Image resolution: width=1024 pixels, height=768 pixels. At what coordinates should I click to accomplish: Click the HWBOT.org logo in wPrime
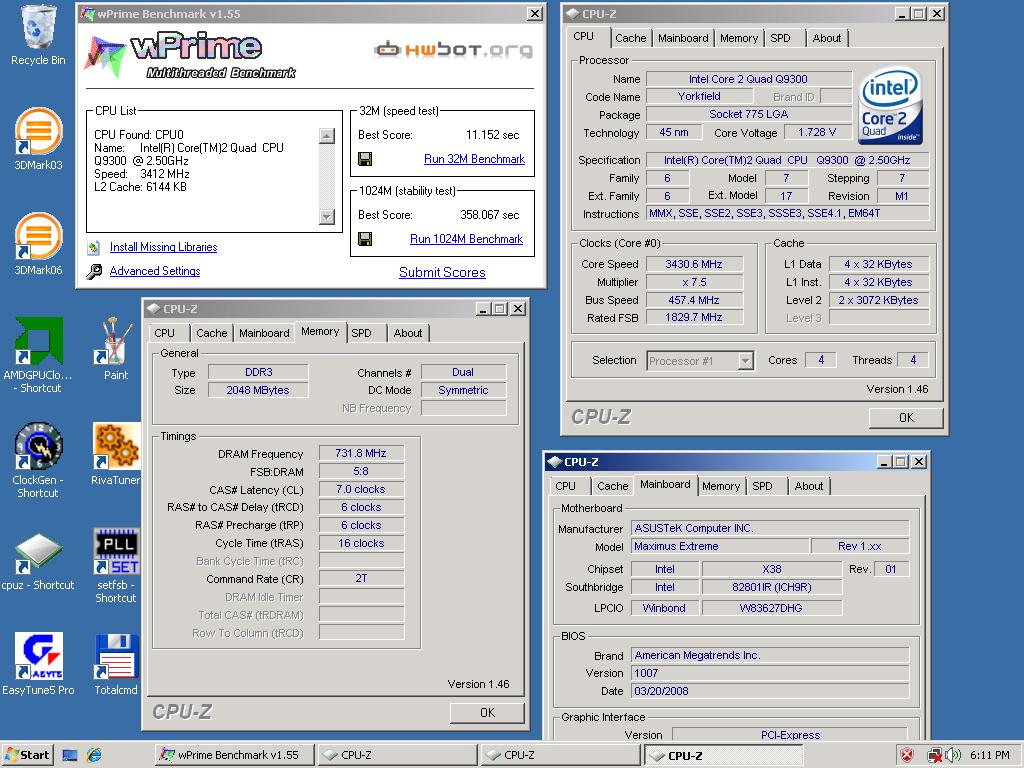453,49
